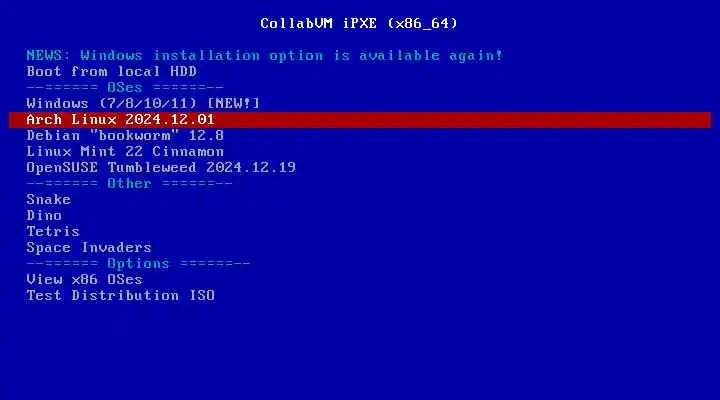Open View x86 OSes option
The width and height of the screenshot is (720, 400).
[84, 279]
